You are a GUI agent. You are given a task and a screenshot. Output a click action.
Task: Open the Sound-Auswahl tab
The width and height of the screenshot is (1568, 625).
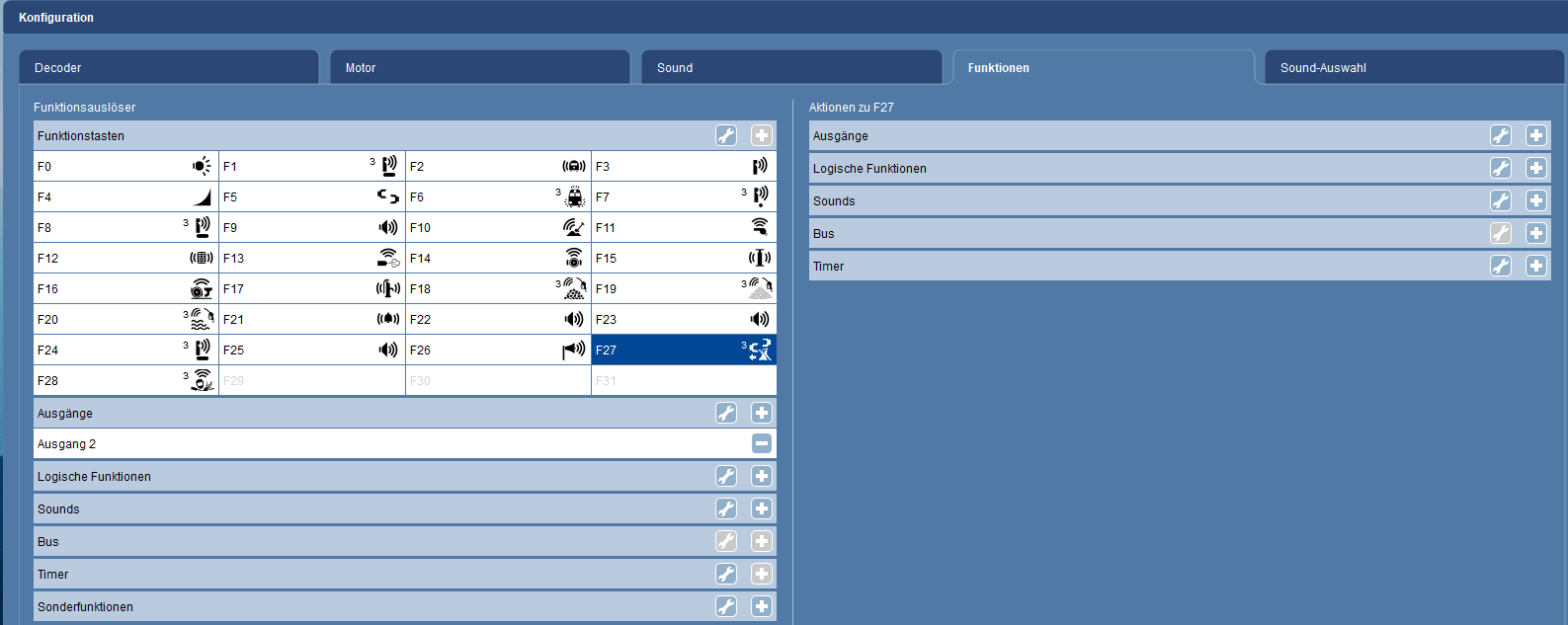click(1413, 68)
